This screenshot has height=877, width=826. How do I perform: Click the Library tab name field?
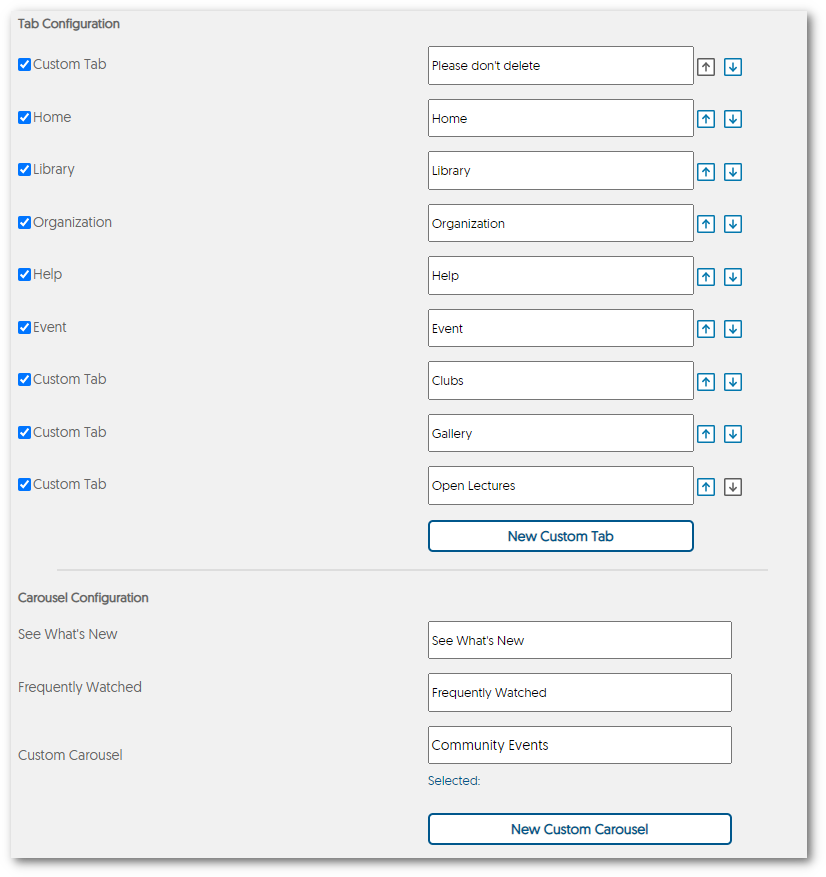point(560,171)
